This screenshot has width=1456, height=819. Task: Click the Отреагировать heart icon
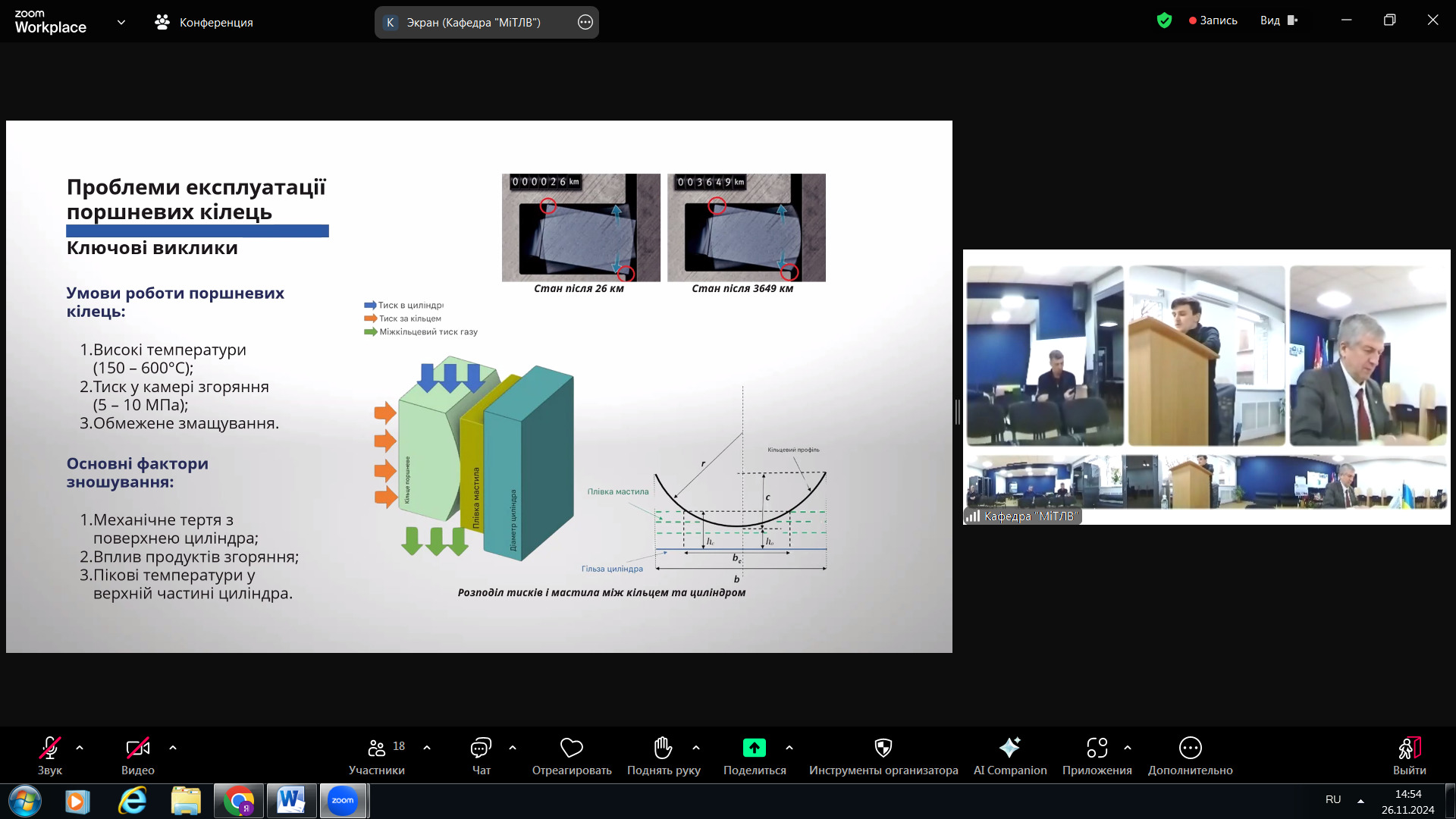(x=571, y=748)
